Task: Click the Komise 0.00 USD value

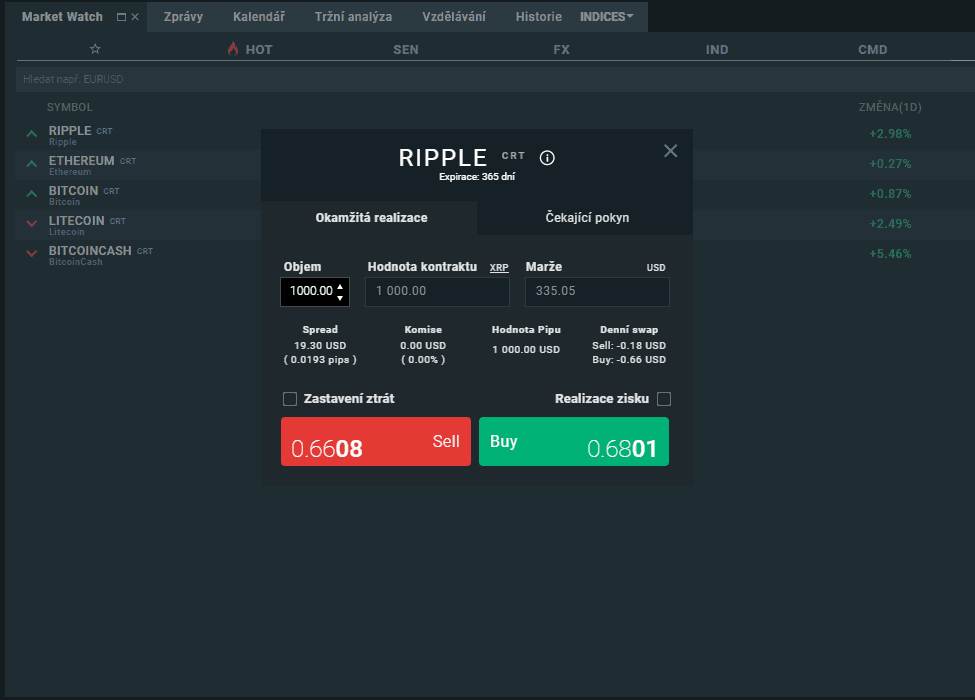Action: [x=423, y=346]
